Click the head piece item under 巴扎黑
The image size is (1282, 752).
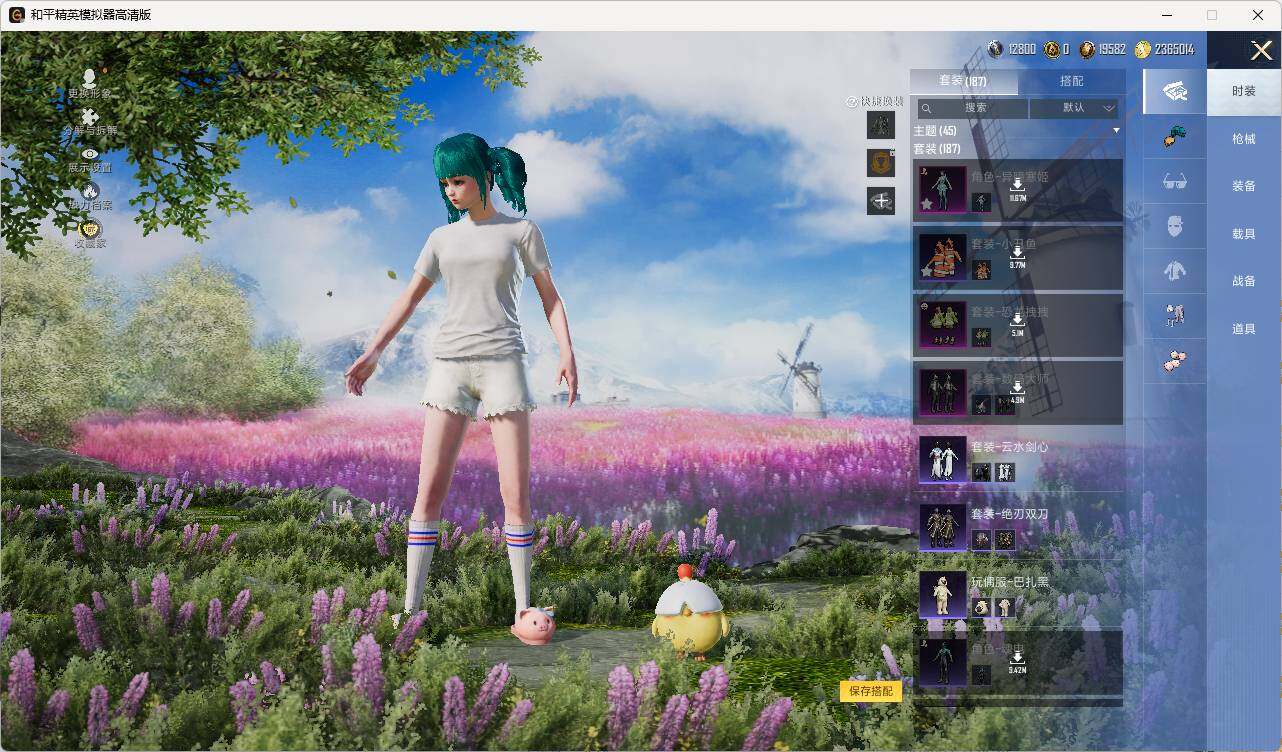[x=982, y=607]
